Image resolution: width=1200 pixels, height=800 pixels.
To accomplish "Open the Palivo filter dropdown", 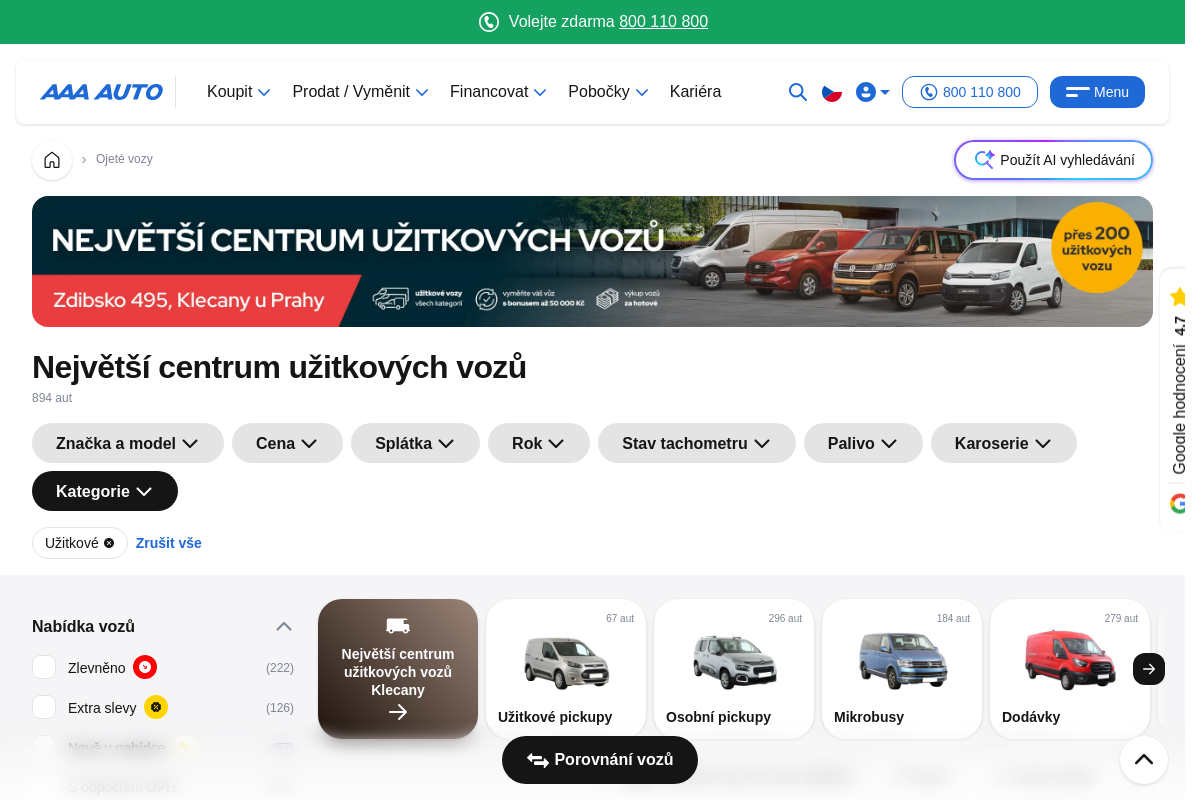I will click(x=863, y=443).
